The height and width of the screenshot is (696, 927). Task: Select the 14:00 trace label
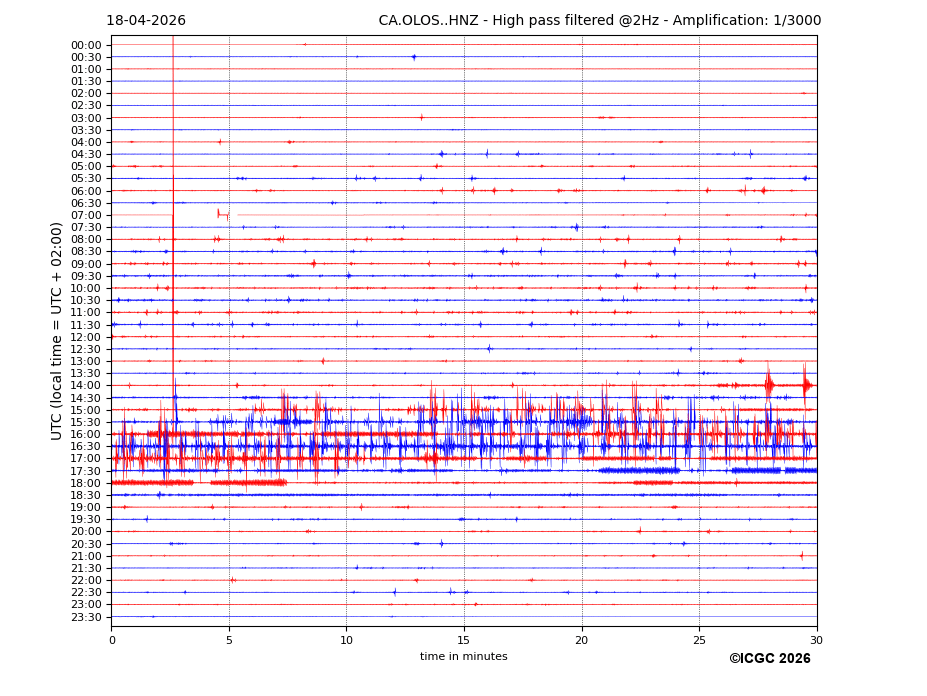pyautogui.click(x=86, y=386)
